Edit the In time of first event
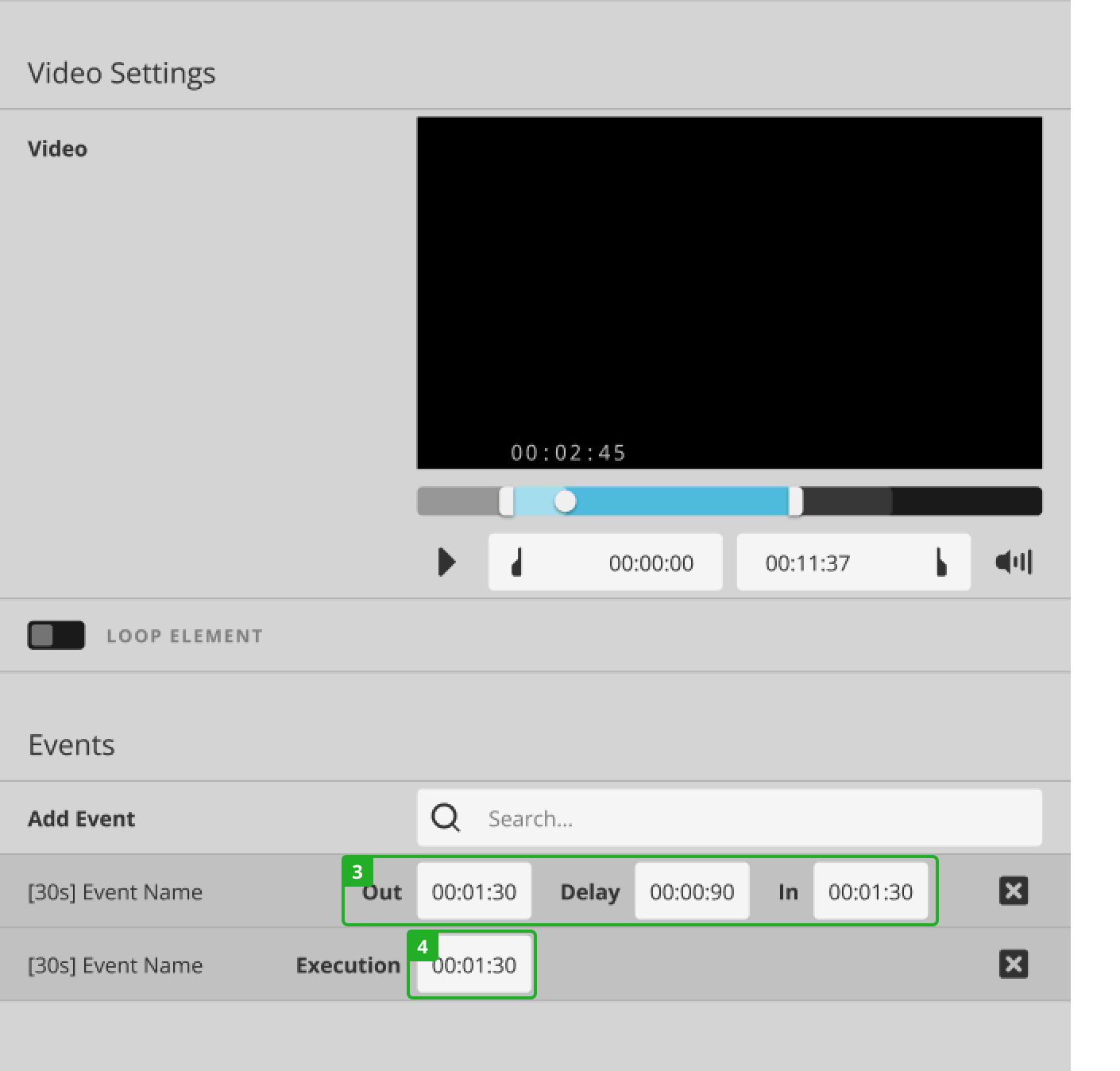The image size is (1120, 1071). coord(871,891)
